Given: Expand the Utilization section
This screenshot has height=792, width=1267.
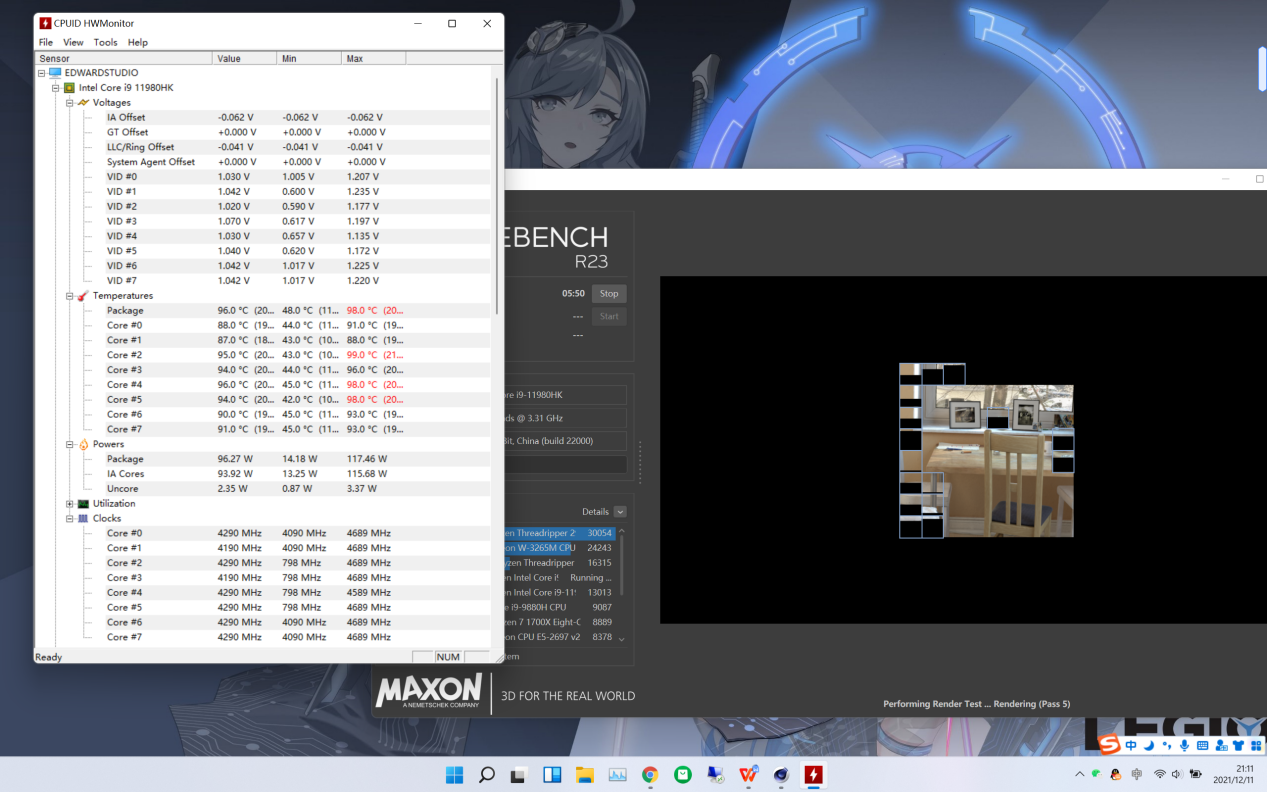Looking at the screenshot, I should tap(69, 504).
